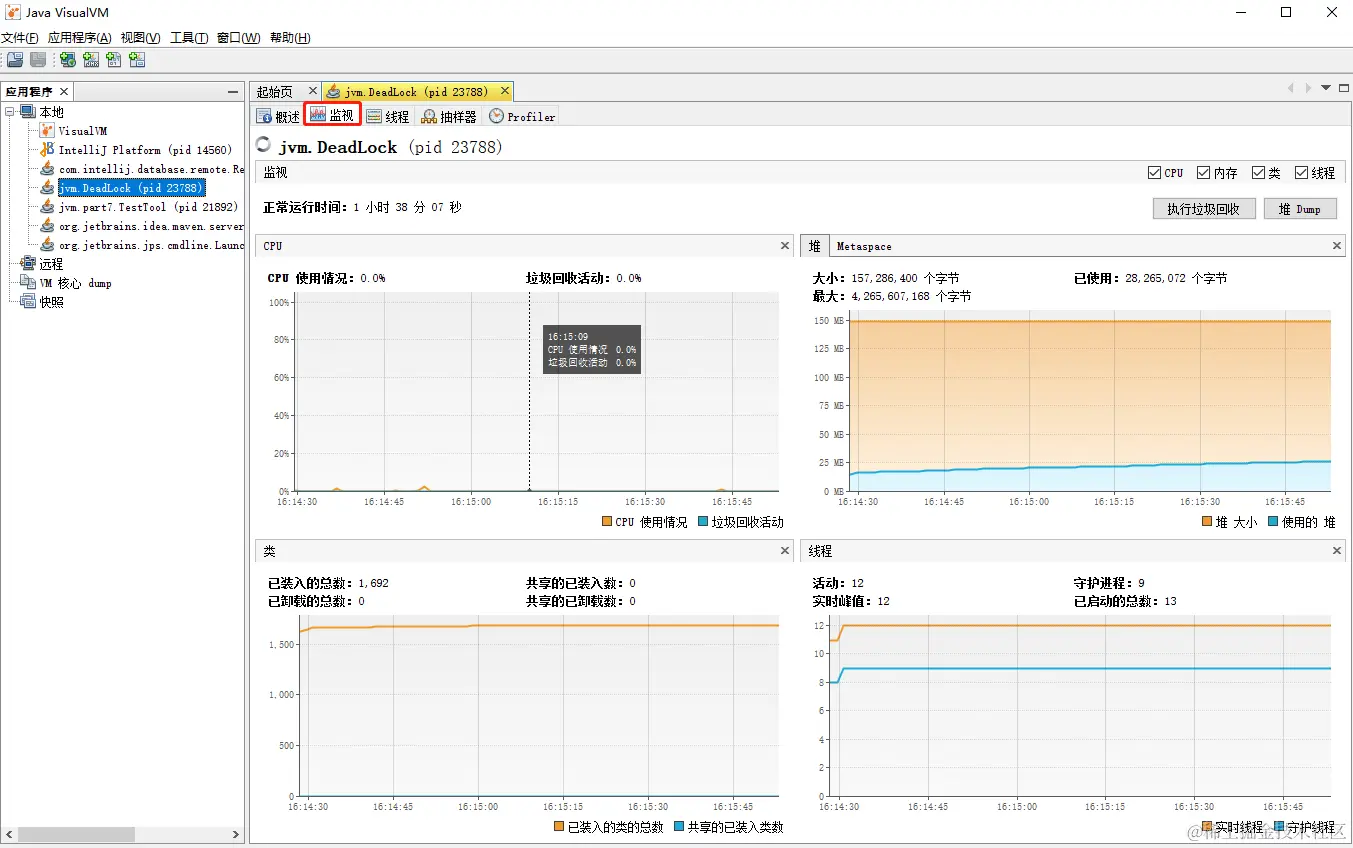Click the disabled save snapshot toolbar icon
1353x848 pixels.
tap(37, 60)
